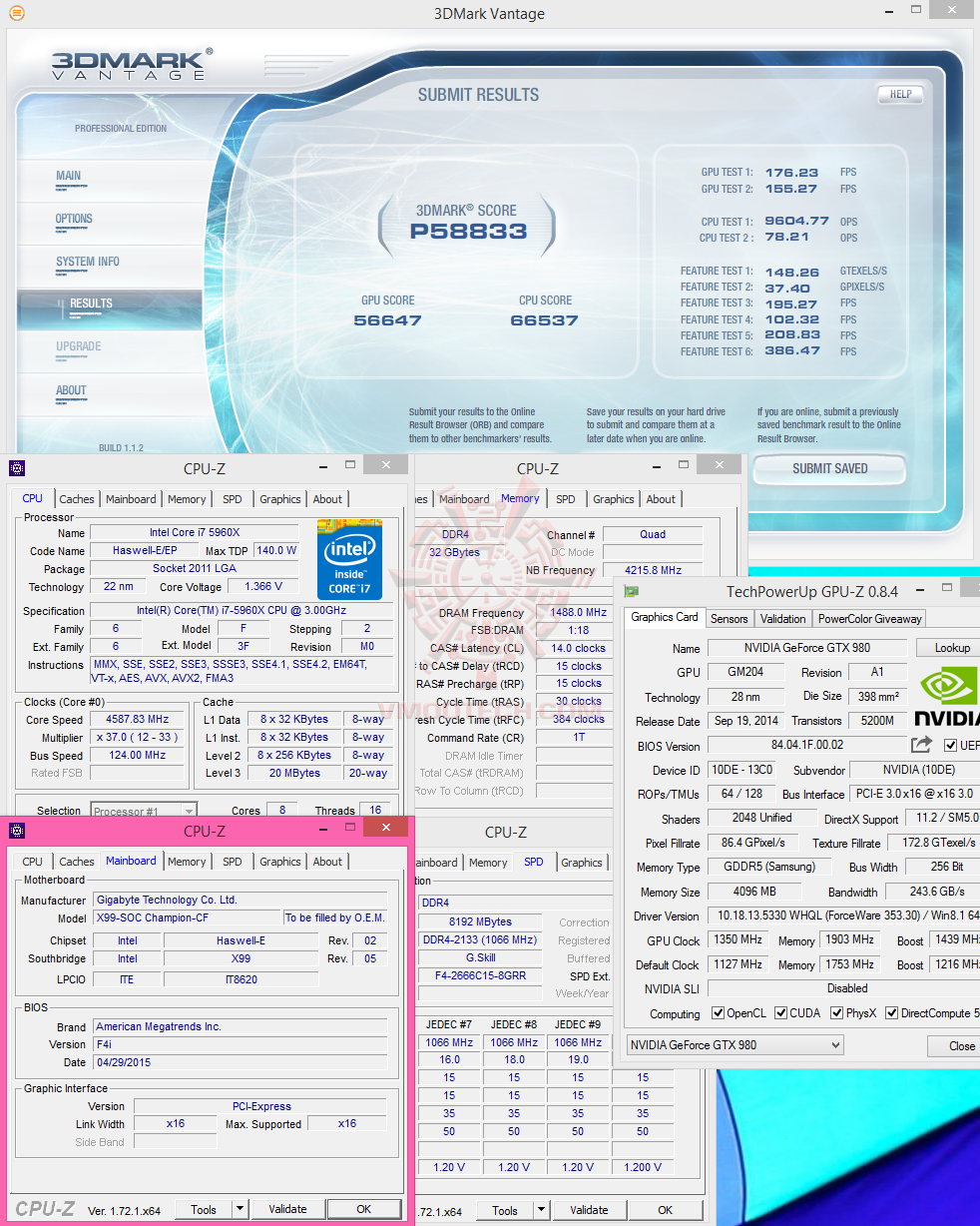Click the DRAM Frequency value 1488.0 MHz
Image resolution: width=980 pixels, height=1226 pixels.
point(573,612)
